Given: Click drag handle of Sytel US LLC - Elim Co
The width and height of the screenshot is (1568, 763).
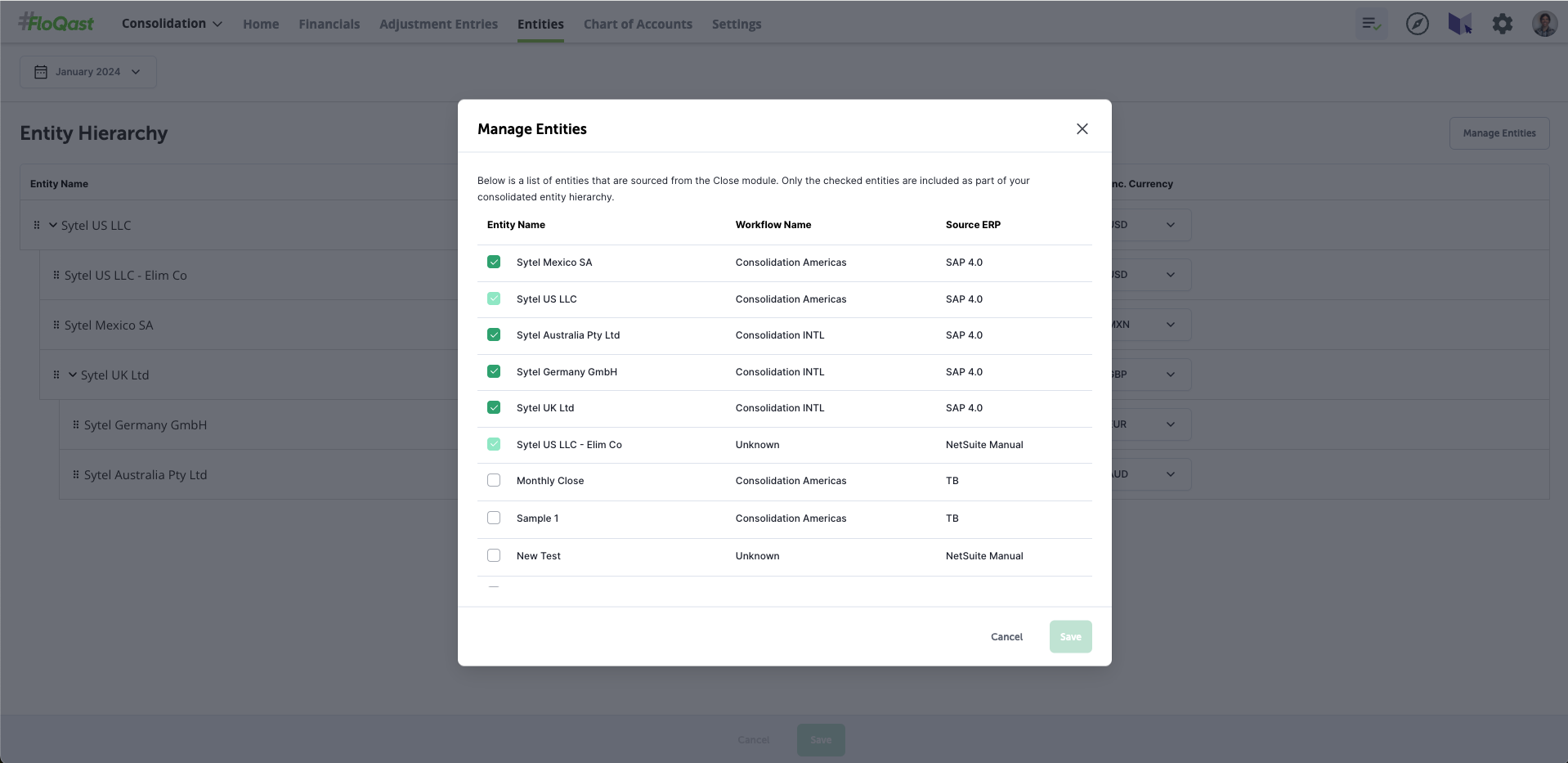Looking at the screenshot, I should pos(56,275).
